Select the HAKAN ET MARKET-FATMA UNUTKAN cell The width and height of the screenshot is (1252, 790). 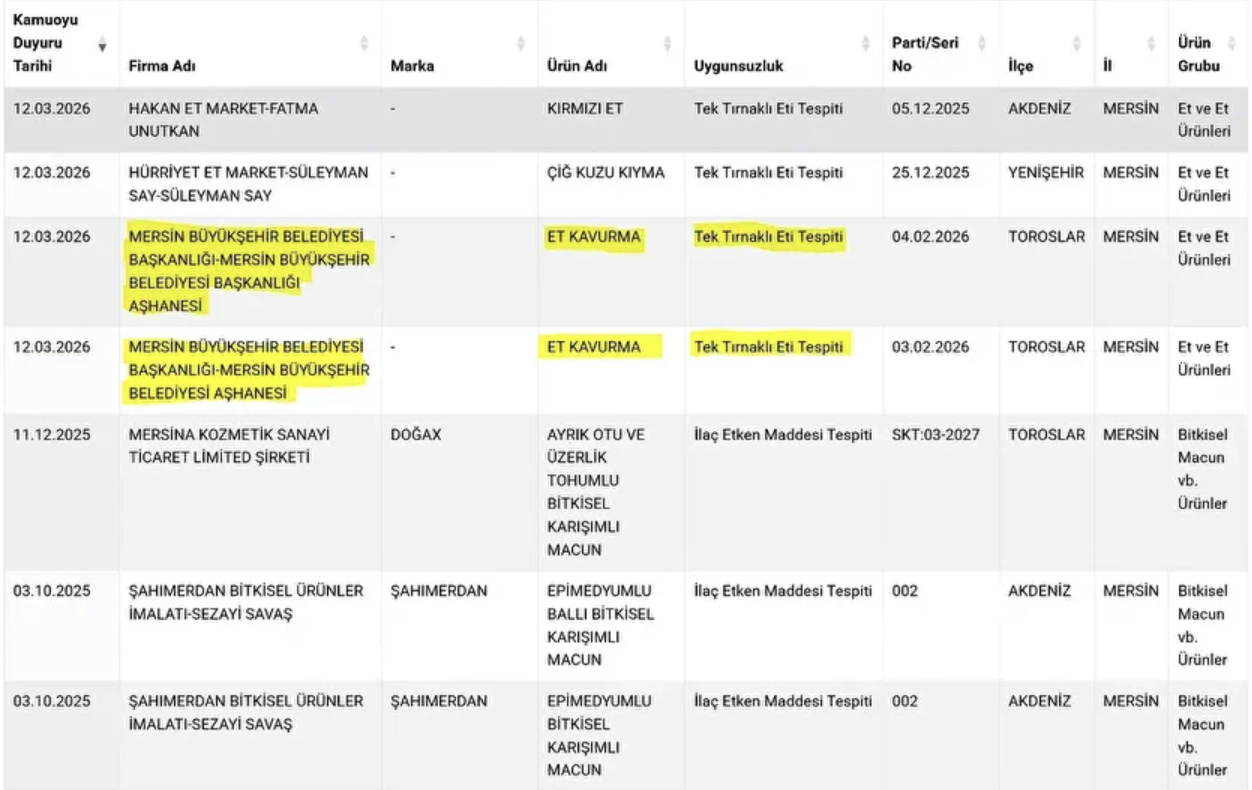point(223,120)
